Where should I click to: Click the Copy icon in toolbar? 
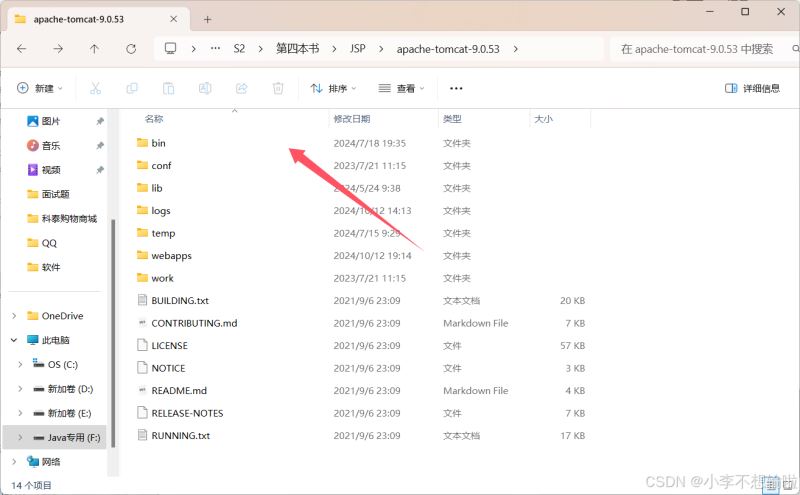tap(132, 88)
